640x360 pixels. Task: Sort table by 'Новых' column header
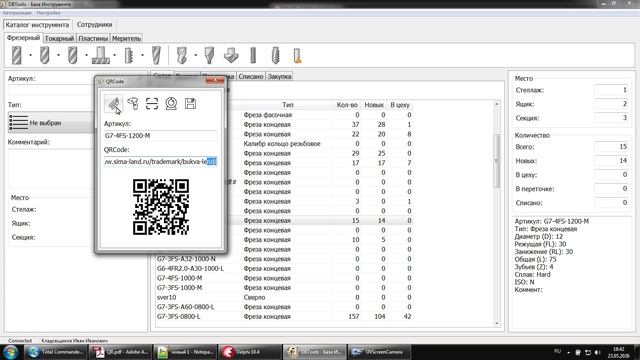coord(374,105)
